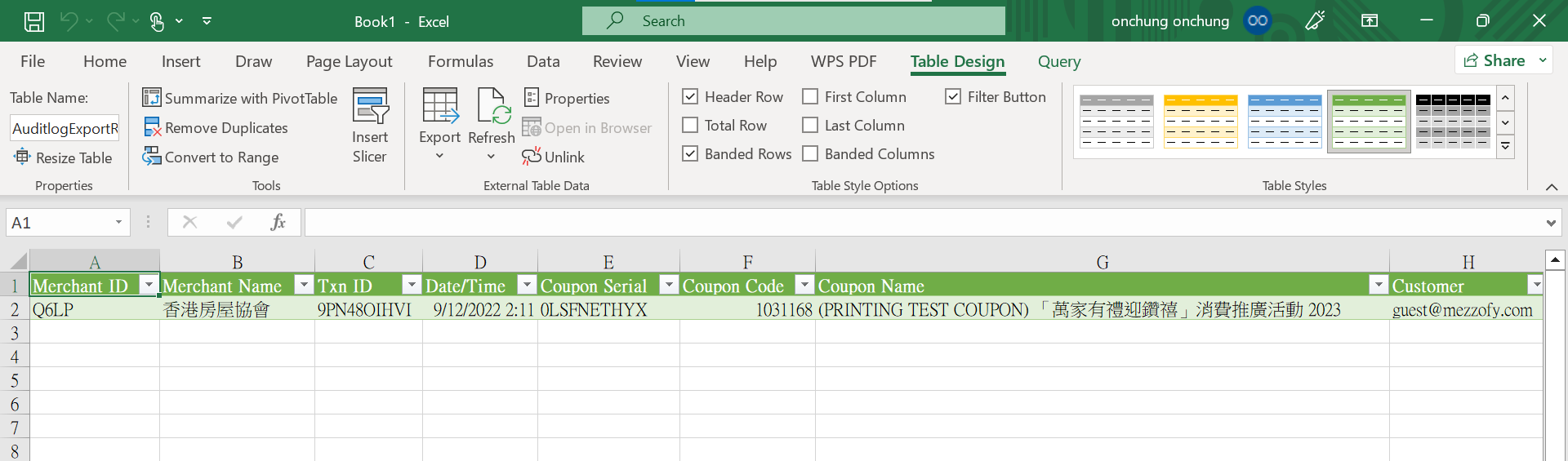This screenshot has width=1568, height=461.
Task: Enable Last Column checkbox
Action: pyautogui.click(x=810, y=125)
